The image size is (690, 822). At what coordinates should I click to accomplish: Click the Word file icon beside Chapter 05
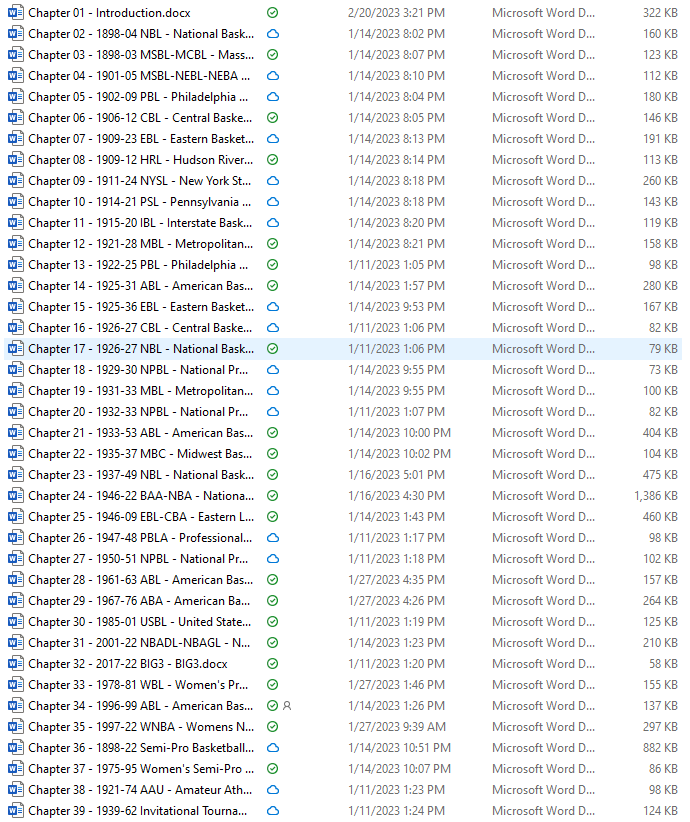coord(16,96)
